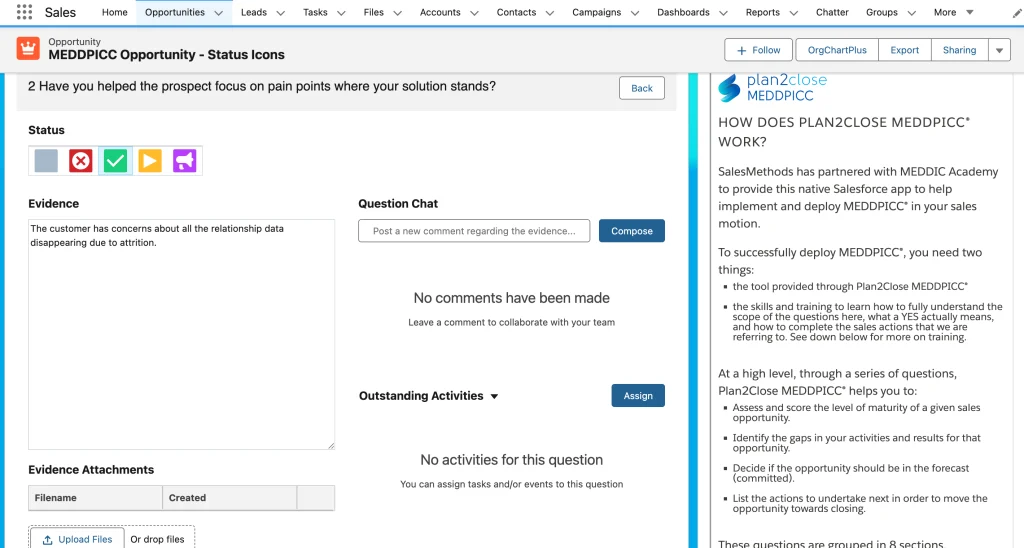This screenshot has width=1024, height=548.
Task: Open the App Launcher grid icon
Action: point(24,13)
